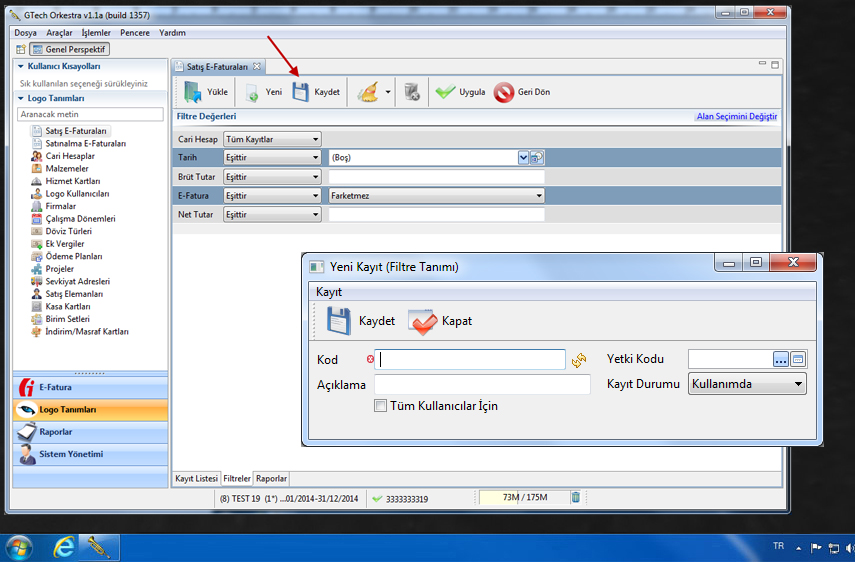Switch to Raporlar bottom tab

coord(271,478)
